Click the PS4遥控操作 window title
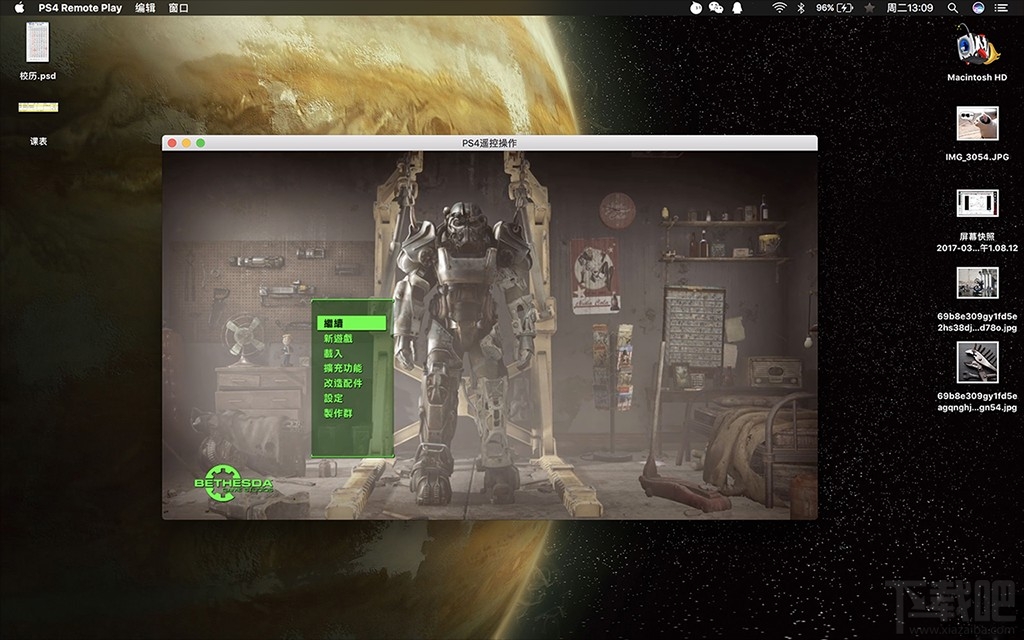 (489, 142)
